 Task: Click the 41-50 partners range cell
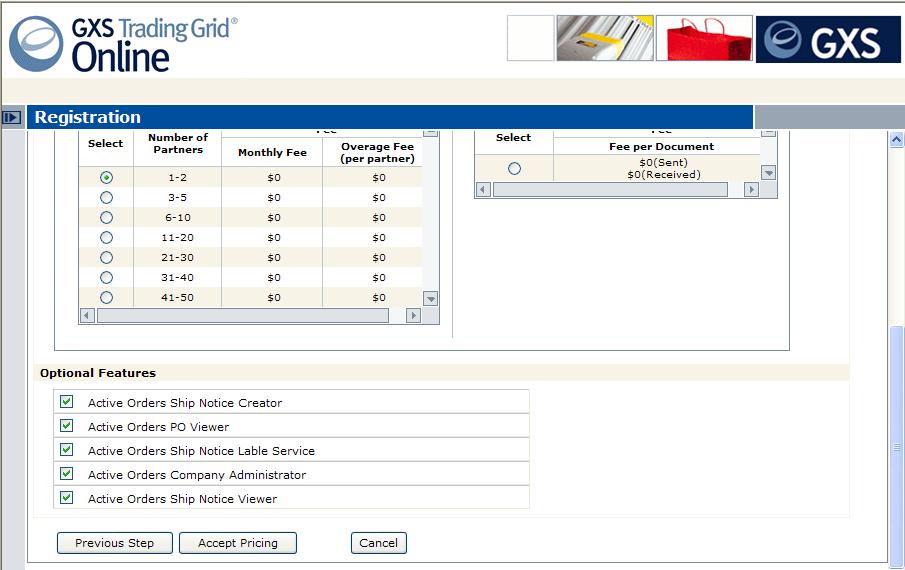click(x=178, y=298)
